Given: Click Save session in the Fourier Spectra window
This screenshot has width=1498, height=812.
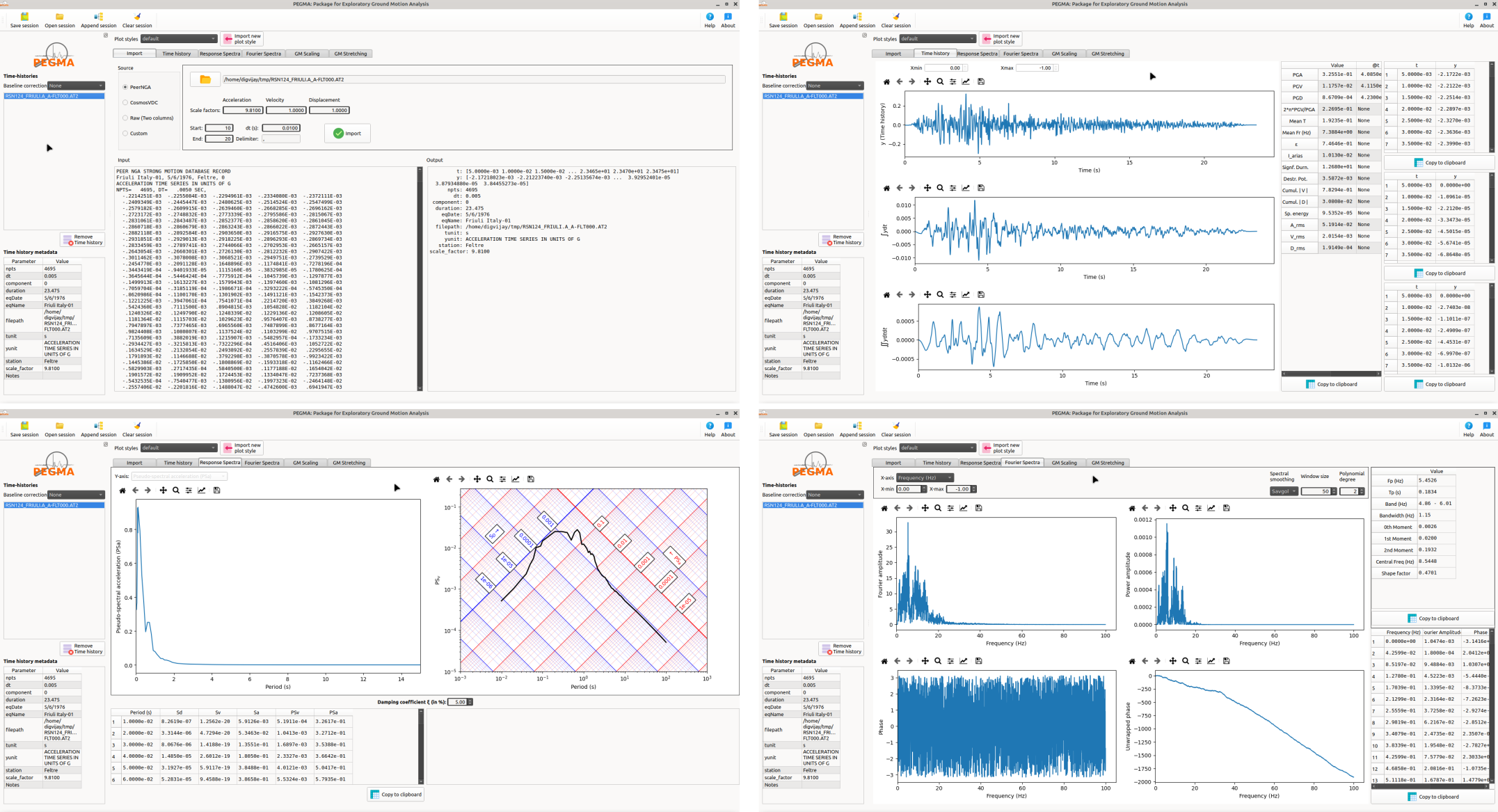Looking at the screenshot, I should (783, 429).
